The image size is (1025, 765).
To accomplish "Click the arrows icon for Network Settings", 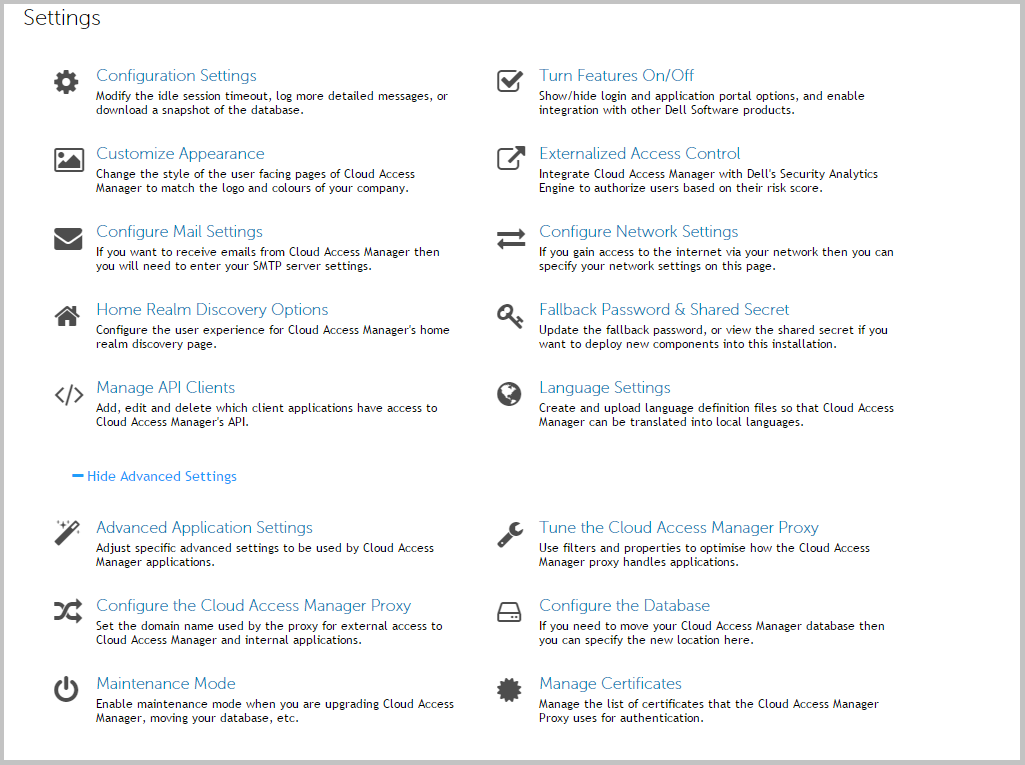I will pyautogui.click(x=510, y=239).
